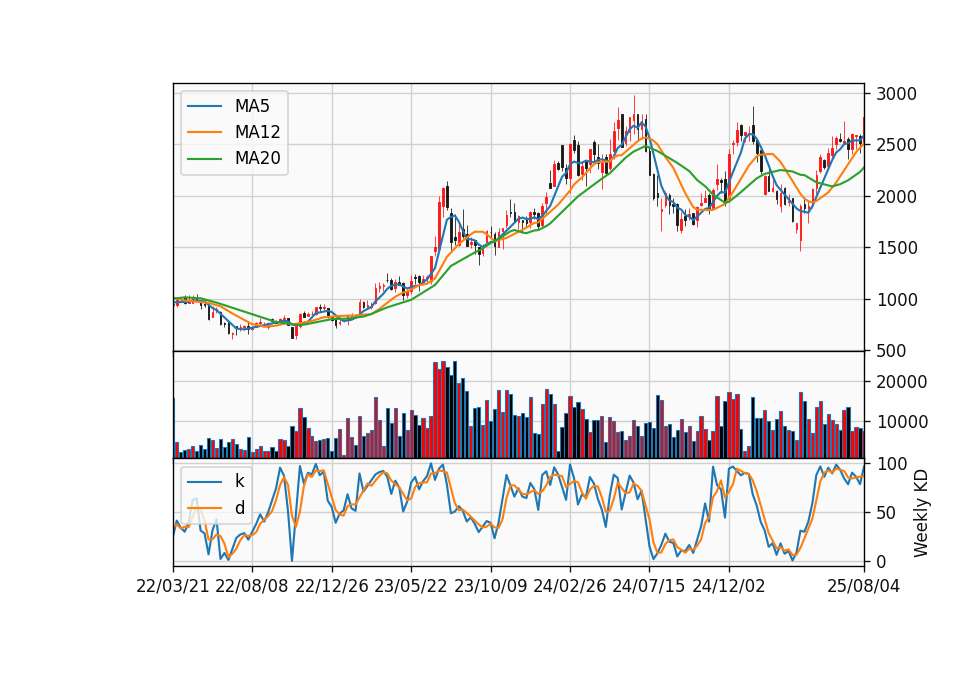The image size is (960, 690).
Task: Click the 22/12/26 date label
Action: pos(332,586)
